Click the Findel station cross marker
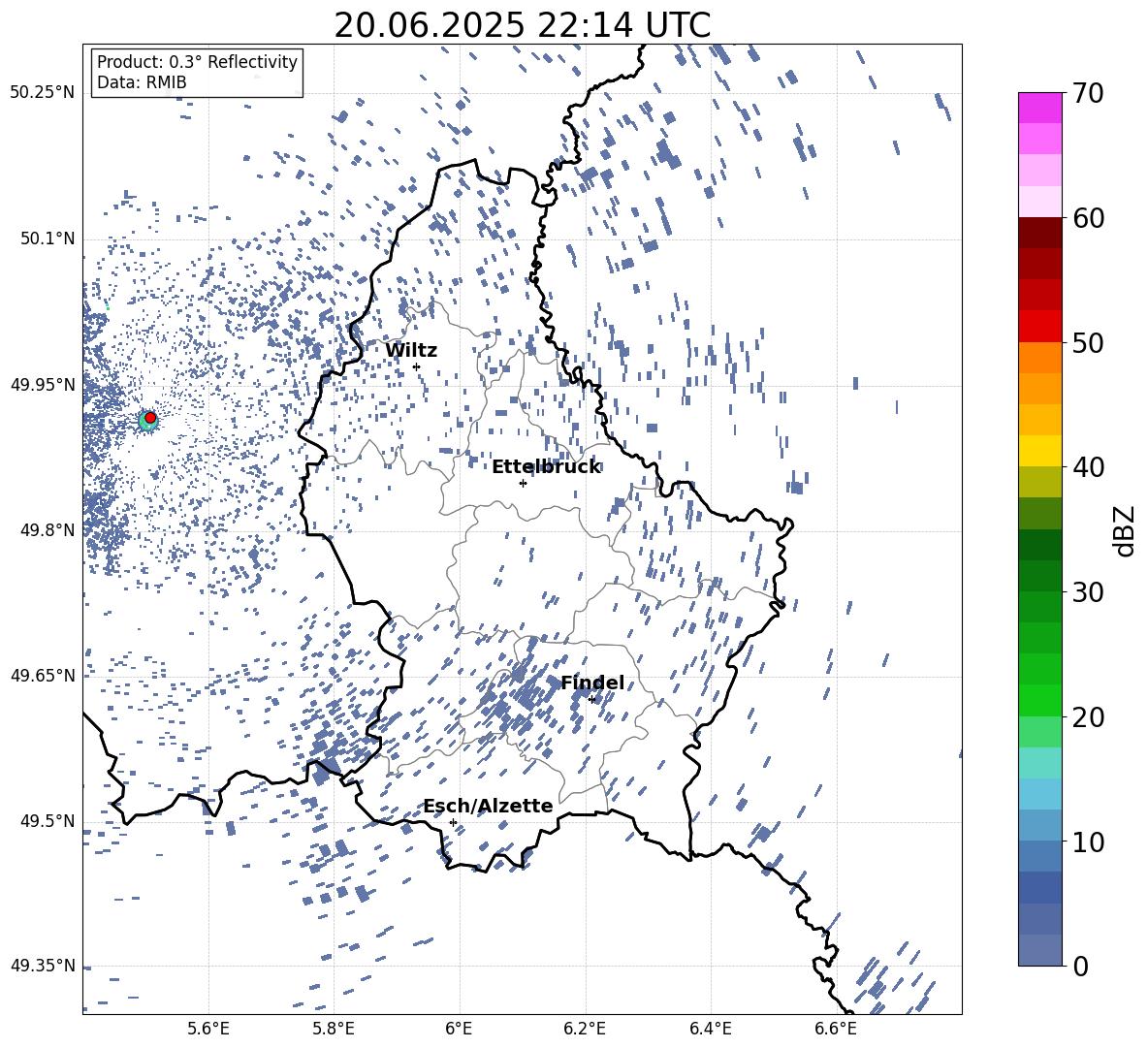 [x=591, y=700]
